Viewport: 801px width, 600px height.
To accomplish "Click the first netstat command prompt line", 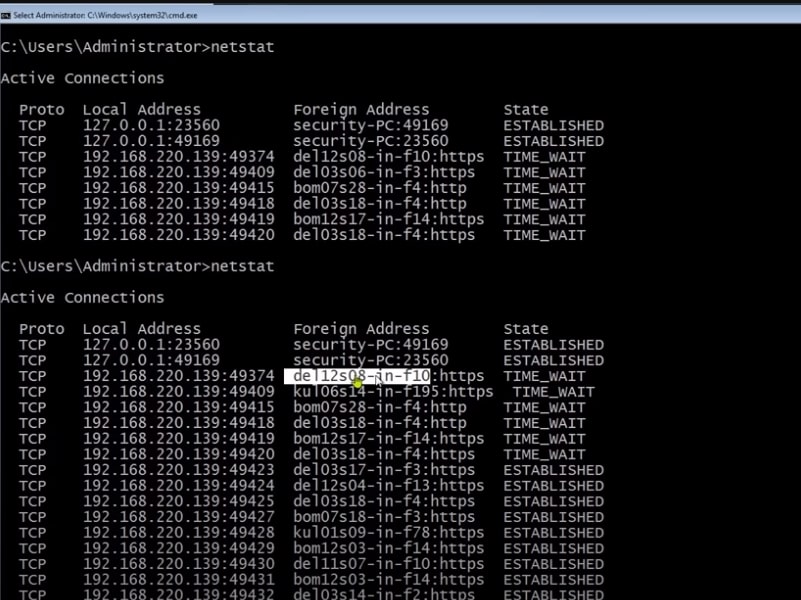I will (x=137, y=47).
